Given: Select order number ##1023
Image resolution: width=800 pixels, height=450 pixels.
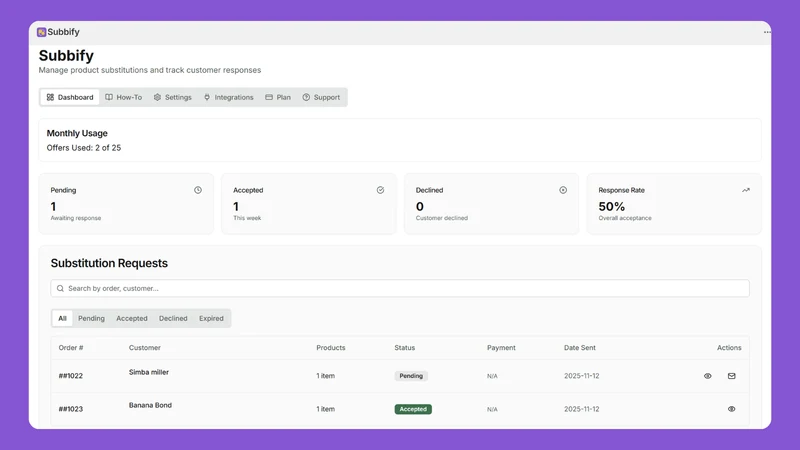Looking at the screenshot, I should pos(70,409).
